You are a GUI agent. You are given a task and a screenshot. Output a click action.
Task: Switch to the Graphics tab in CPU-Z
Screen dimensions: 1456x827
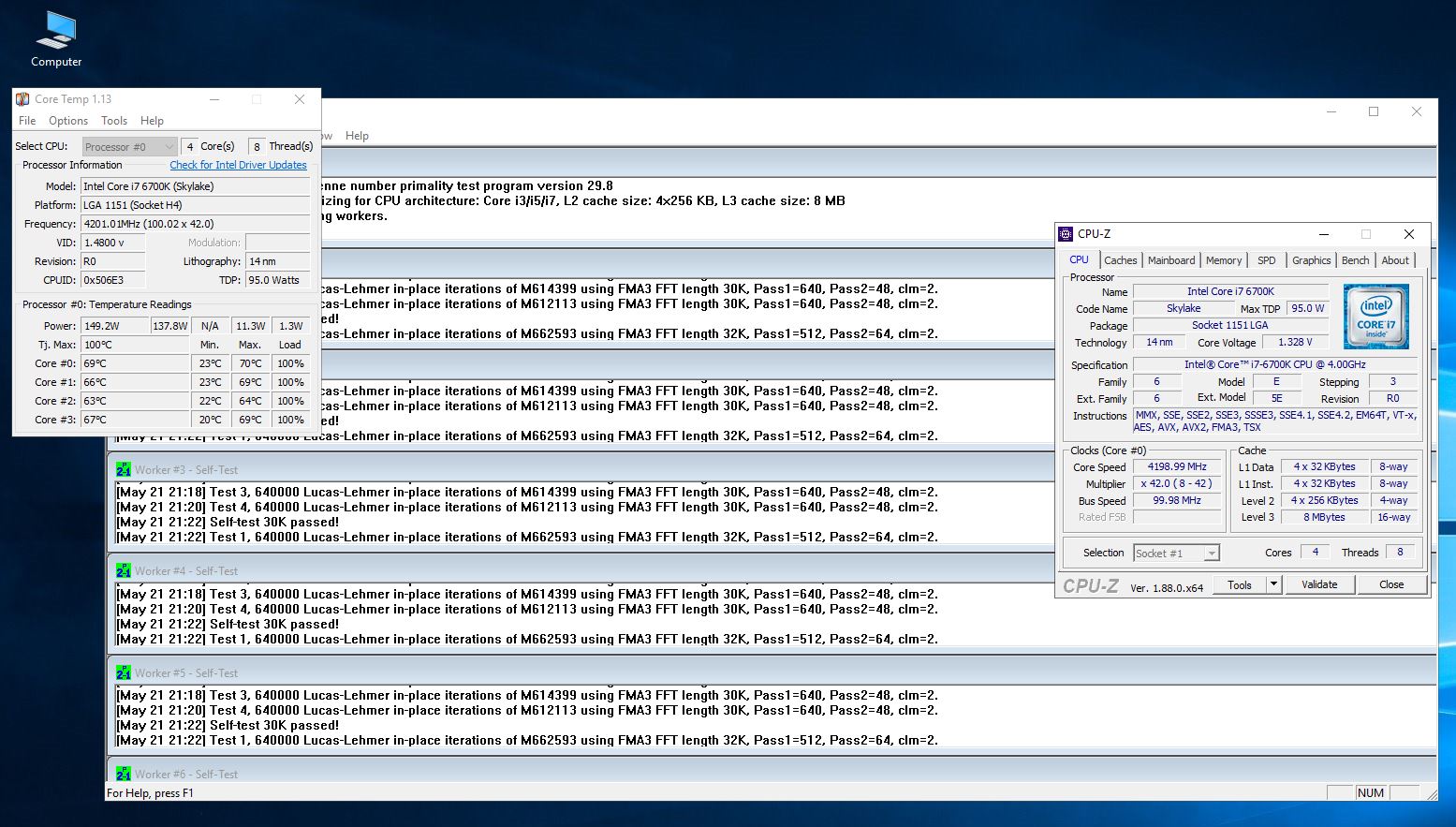1311,260
